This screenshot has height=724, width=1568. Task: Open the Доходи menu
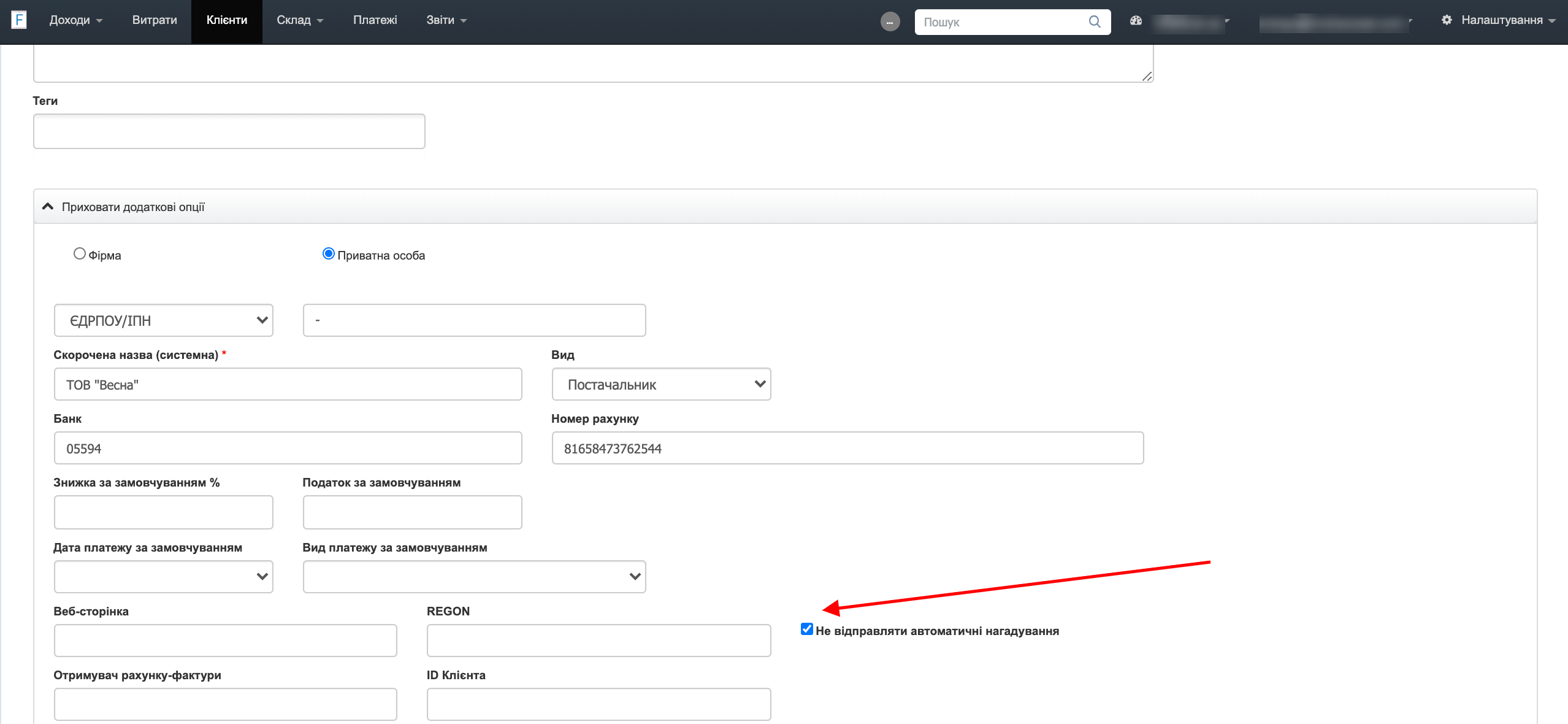tap(75, 20)
